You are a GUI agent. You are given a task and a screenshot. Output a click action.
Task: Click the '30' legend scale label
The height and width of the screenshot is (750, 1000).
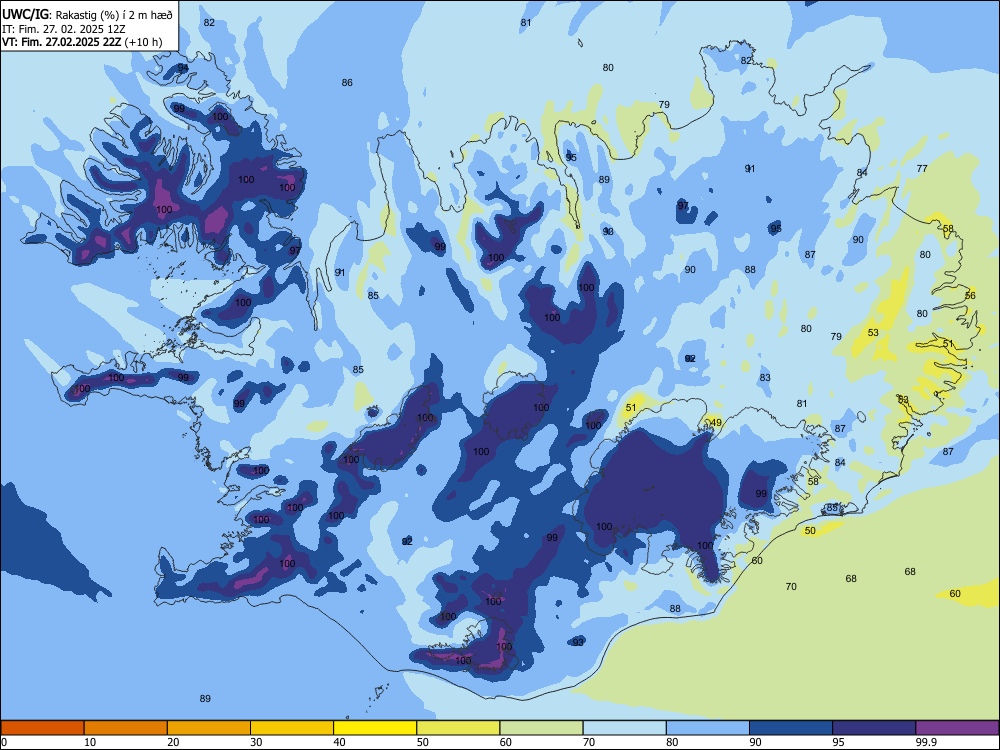click(x=256, y=742)
